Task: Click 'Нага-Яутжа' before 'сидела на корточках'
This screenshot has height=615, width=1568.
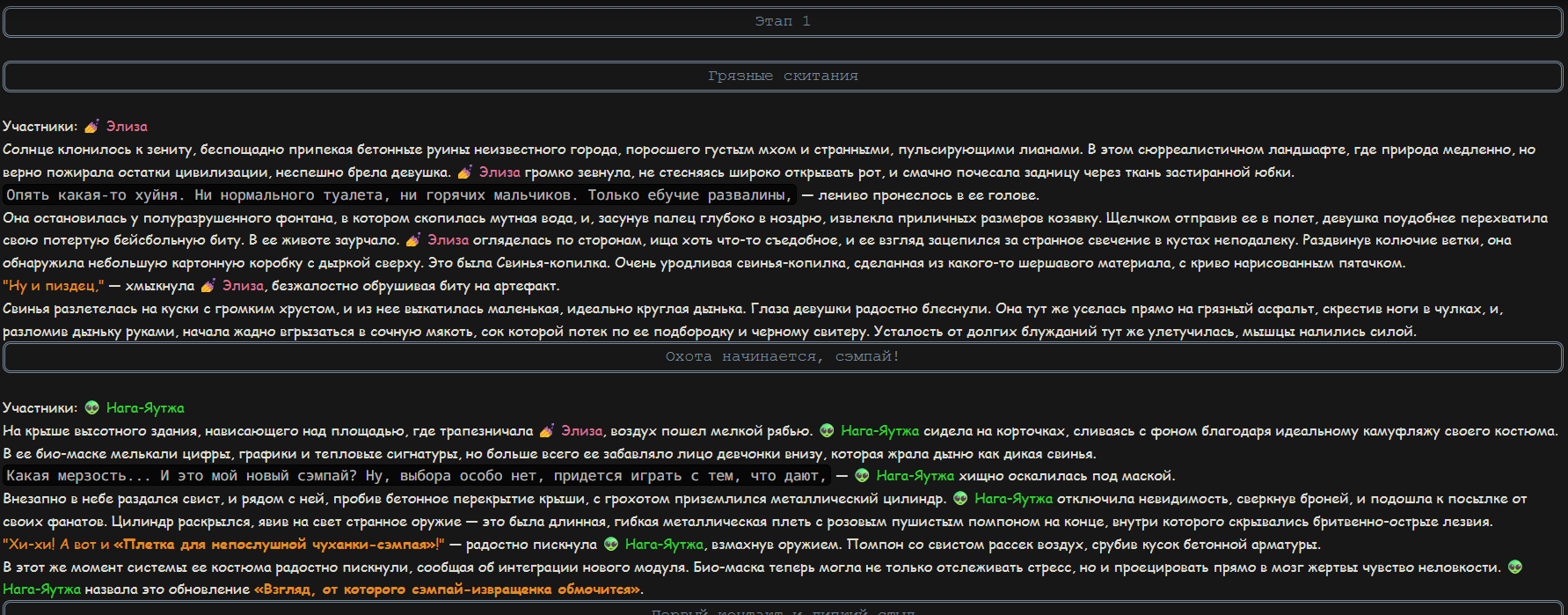Action: pos(880,431)
